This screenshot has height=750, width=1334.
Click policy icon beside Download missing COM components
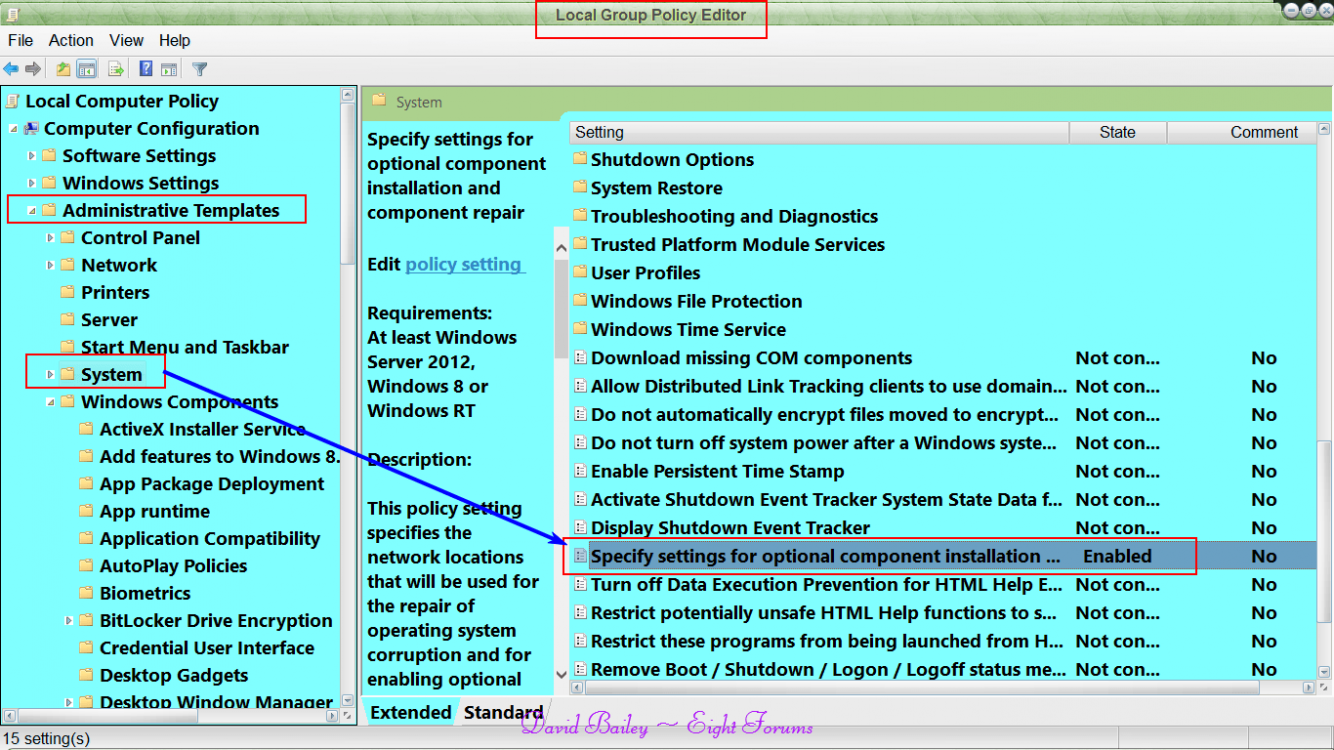point(580,358)
